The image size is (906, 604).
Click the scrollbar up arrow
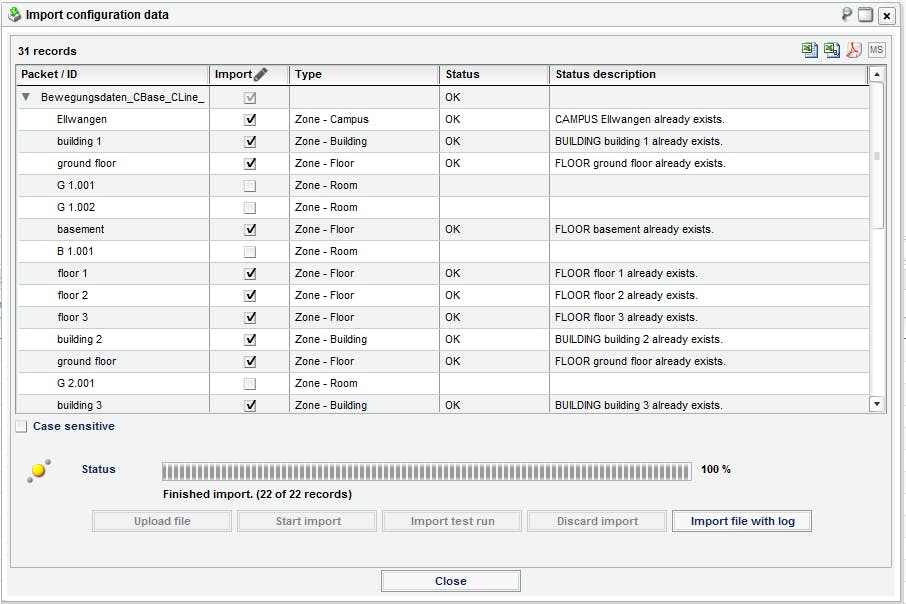(877, 73)
